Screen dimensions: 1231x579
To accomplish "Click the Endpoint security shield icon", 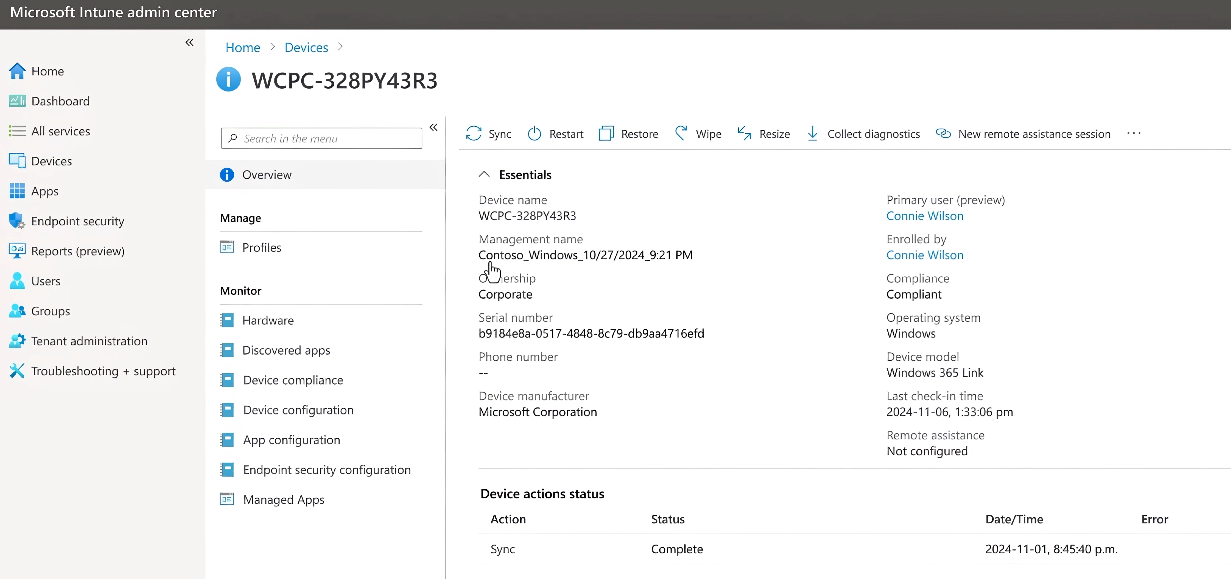I will (x=17, y=221).
